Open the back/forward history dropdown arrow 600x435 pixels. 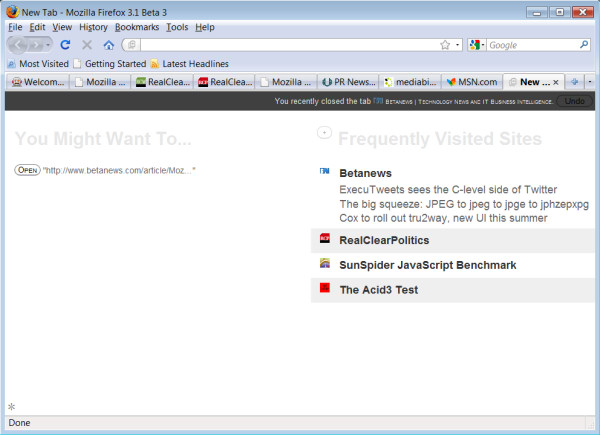48,45
